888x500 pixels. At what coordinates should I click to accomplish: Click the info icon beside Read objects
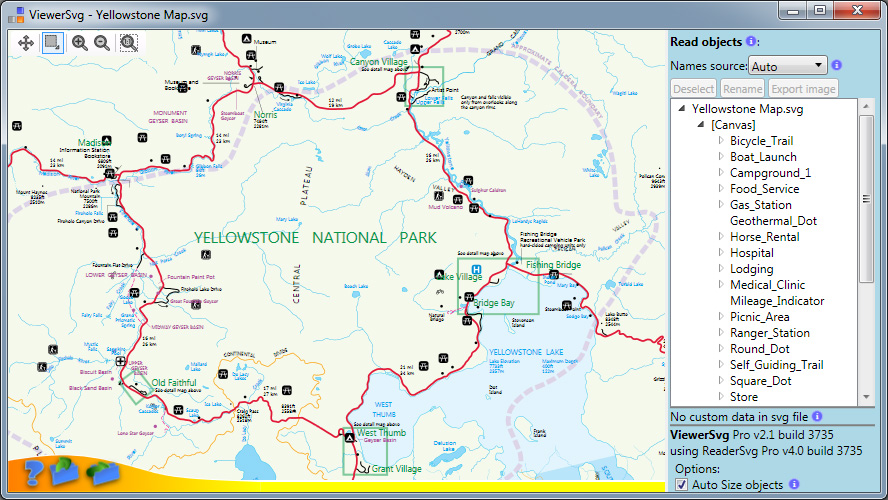point(751,41)
